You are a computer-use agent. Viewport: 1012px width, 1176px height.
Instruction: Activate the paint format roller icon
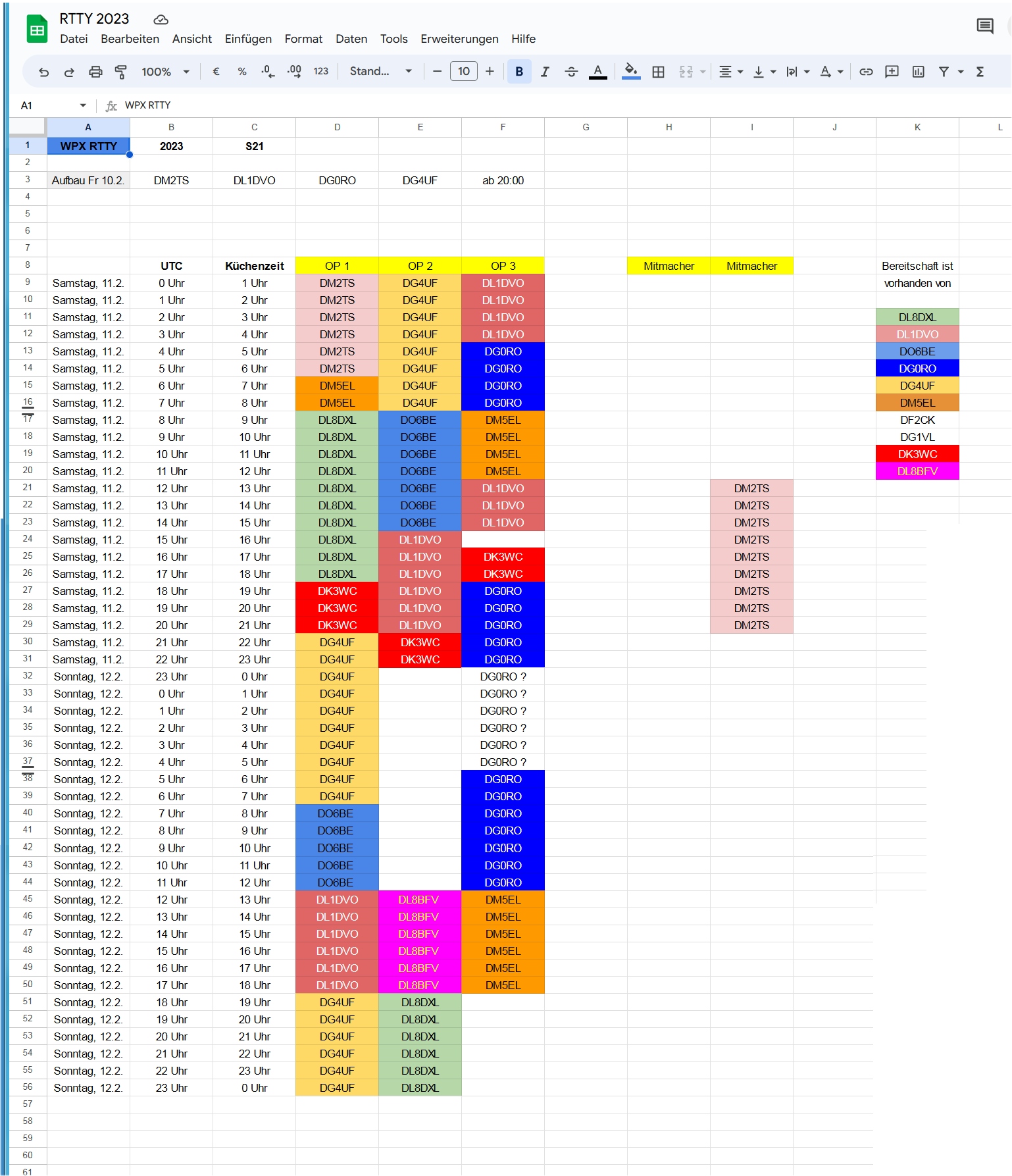click(120, 72)
